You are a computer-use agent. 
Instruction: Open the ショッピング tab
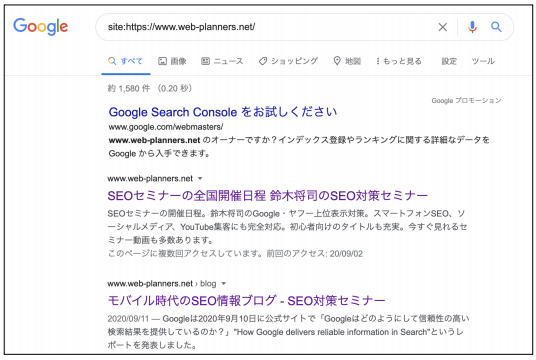[x=289, y=61]
